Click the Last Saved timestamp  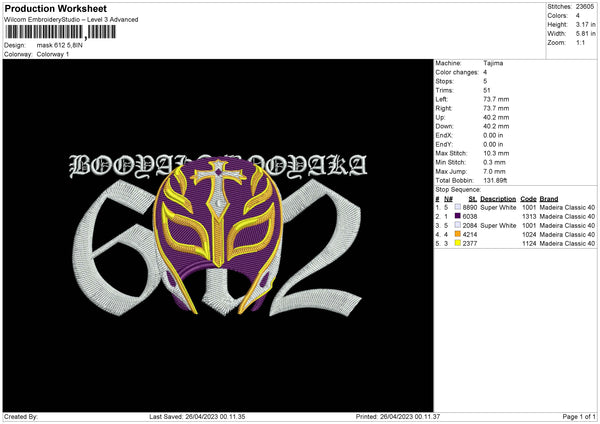coord(197,417)
